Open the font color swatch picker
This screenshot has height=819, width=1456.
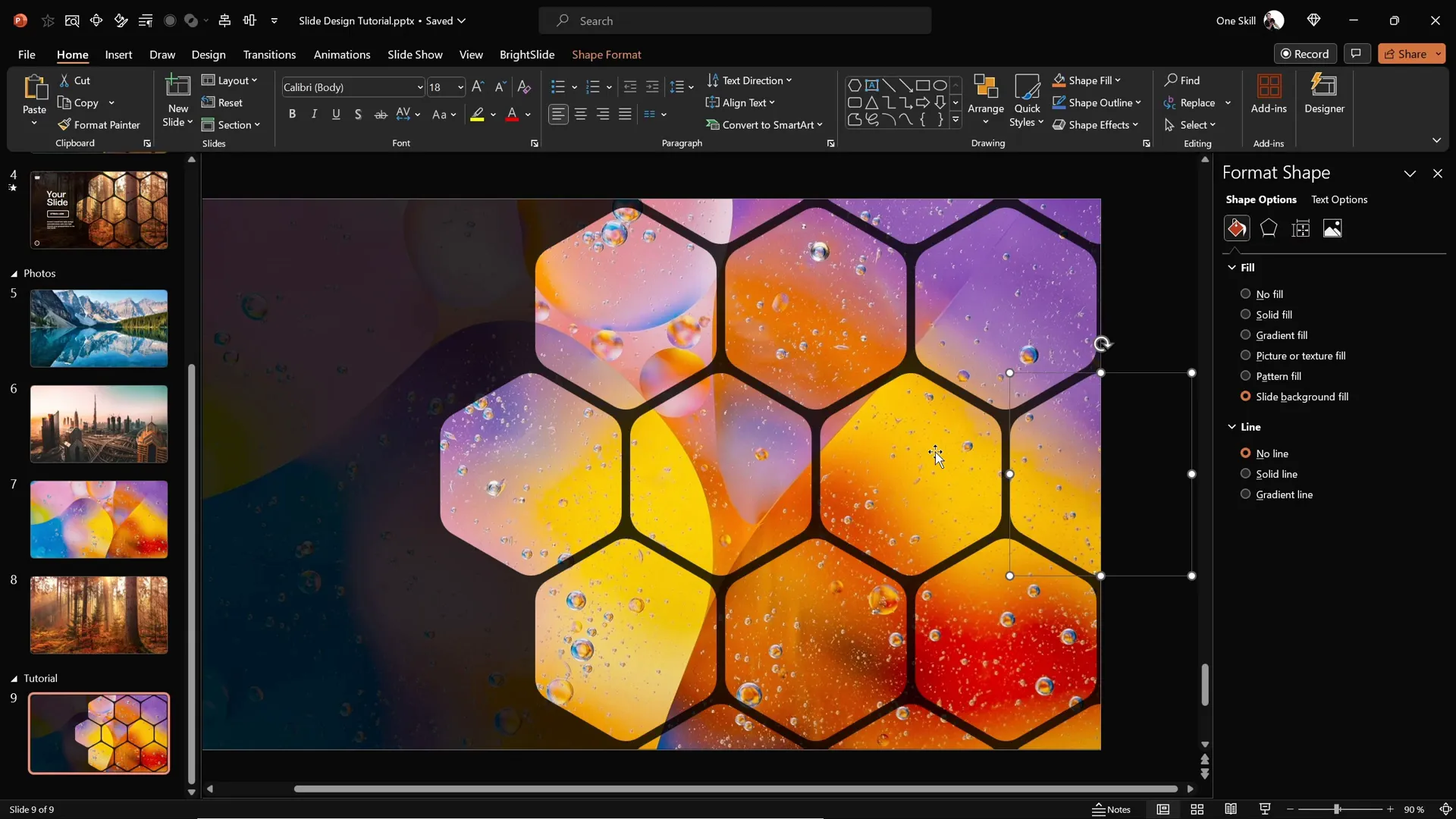point(526,114)
